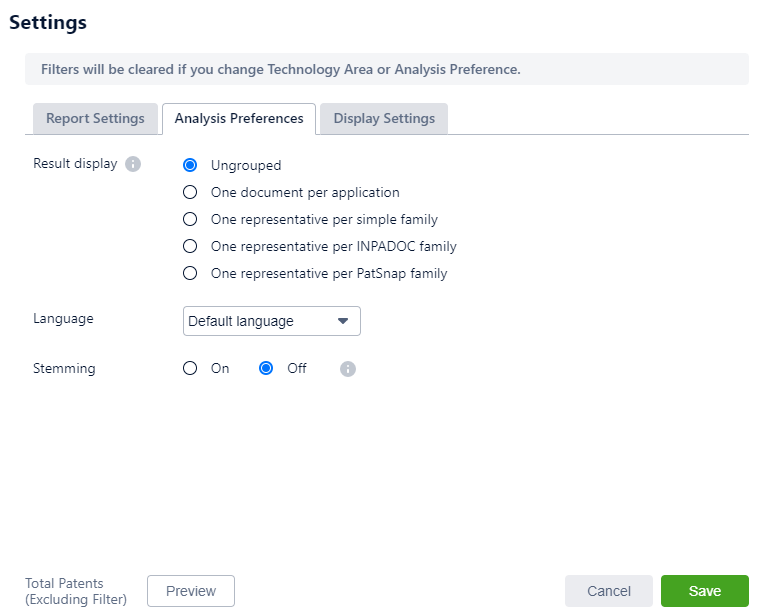Viewport: 769px width, 613px height.
Task: Turn Stemming On
Action: pyautogui.click(x=190, y=368)
